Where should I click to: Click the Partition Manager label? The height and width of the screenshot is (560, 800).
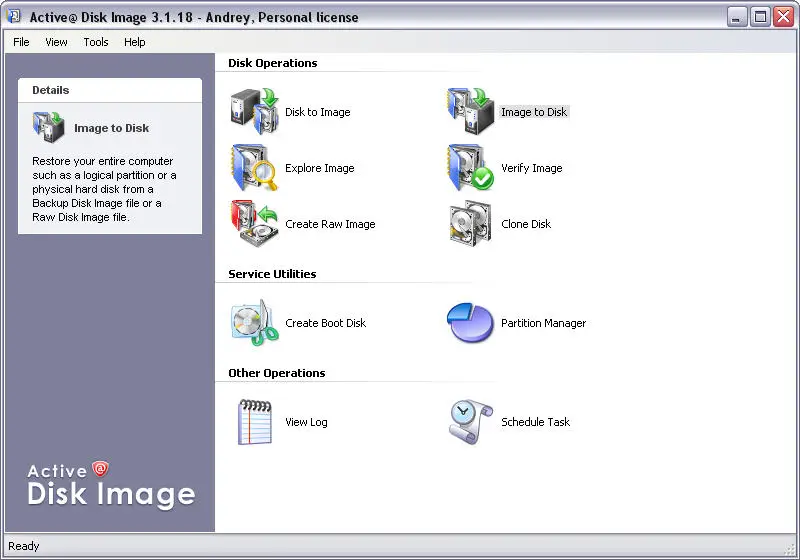[543, 323]
